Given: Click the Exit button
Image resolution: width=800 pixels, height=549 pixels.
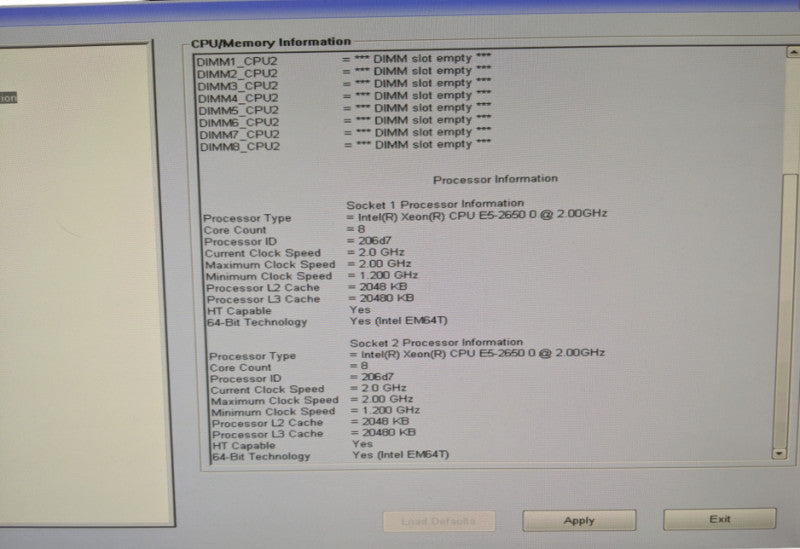Looking at the screenshot, I should (720, 519).
